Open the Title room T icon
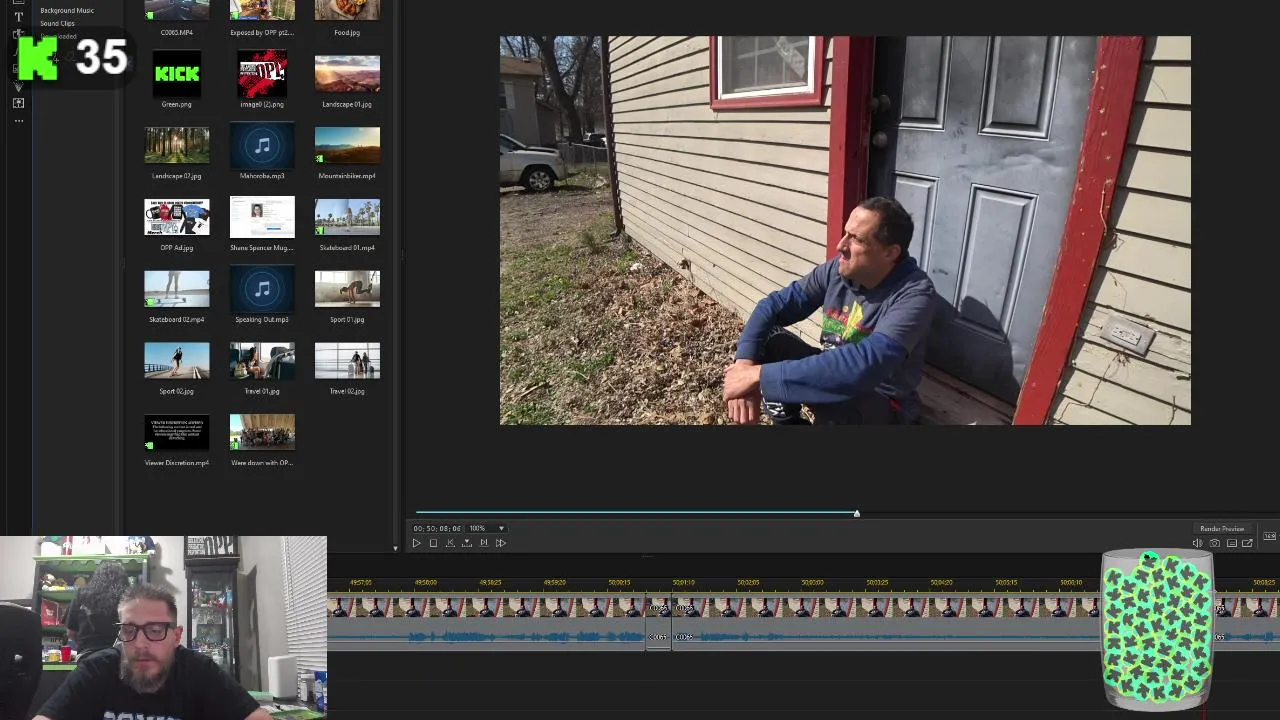1280x720 pixels. (18, 17)
